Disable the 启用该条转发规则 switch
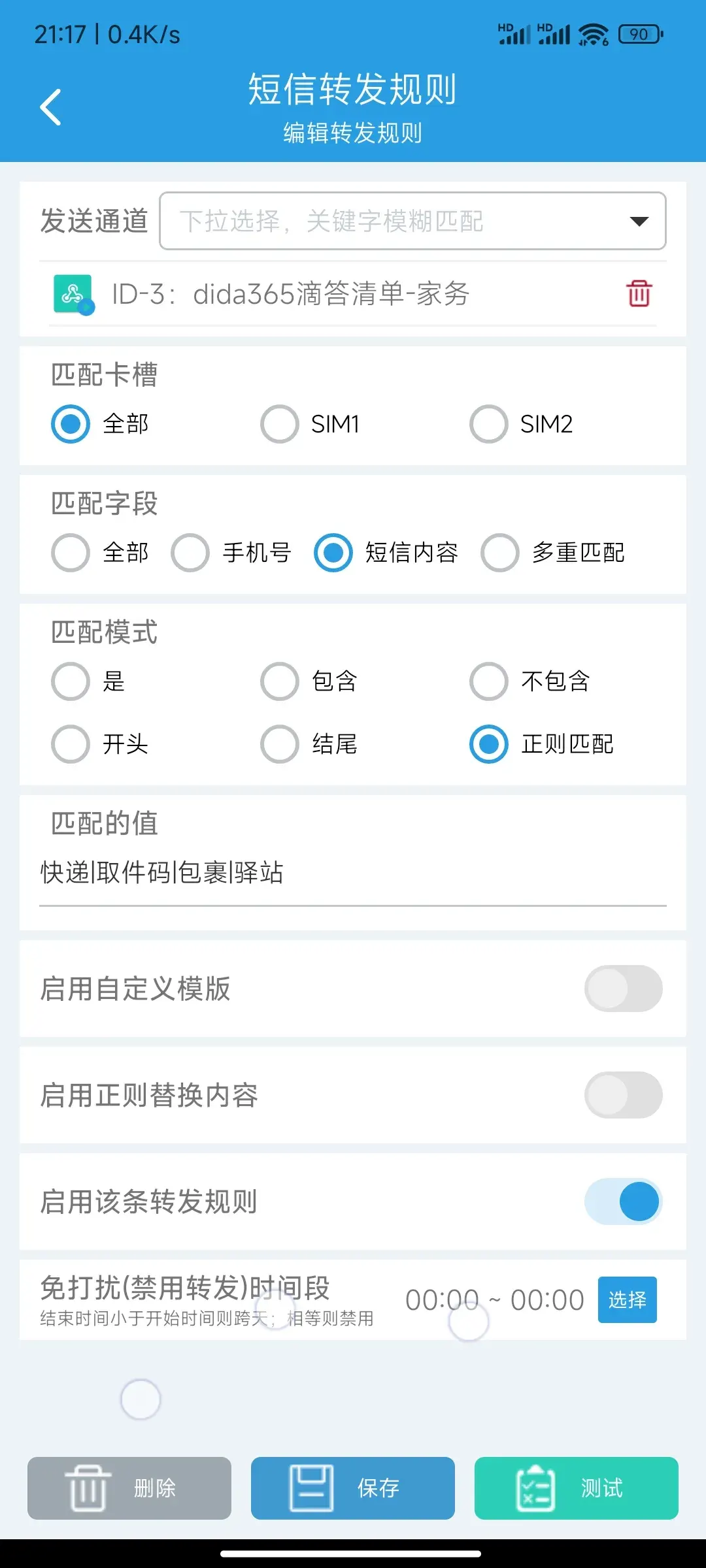The width and height of the screenshot is (706, 1568). pos(623,1201)
